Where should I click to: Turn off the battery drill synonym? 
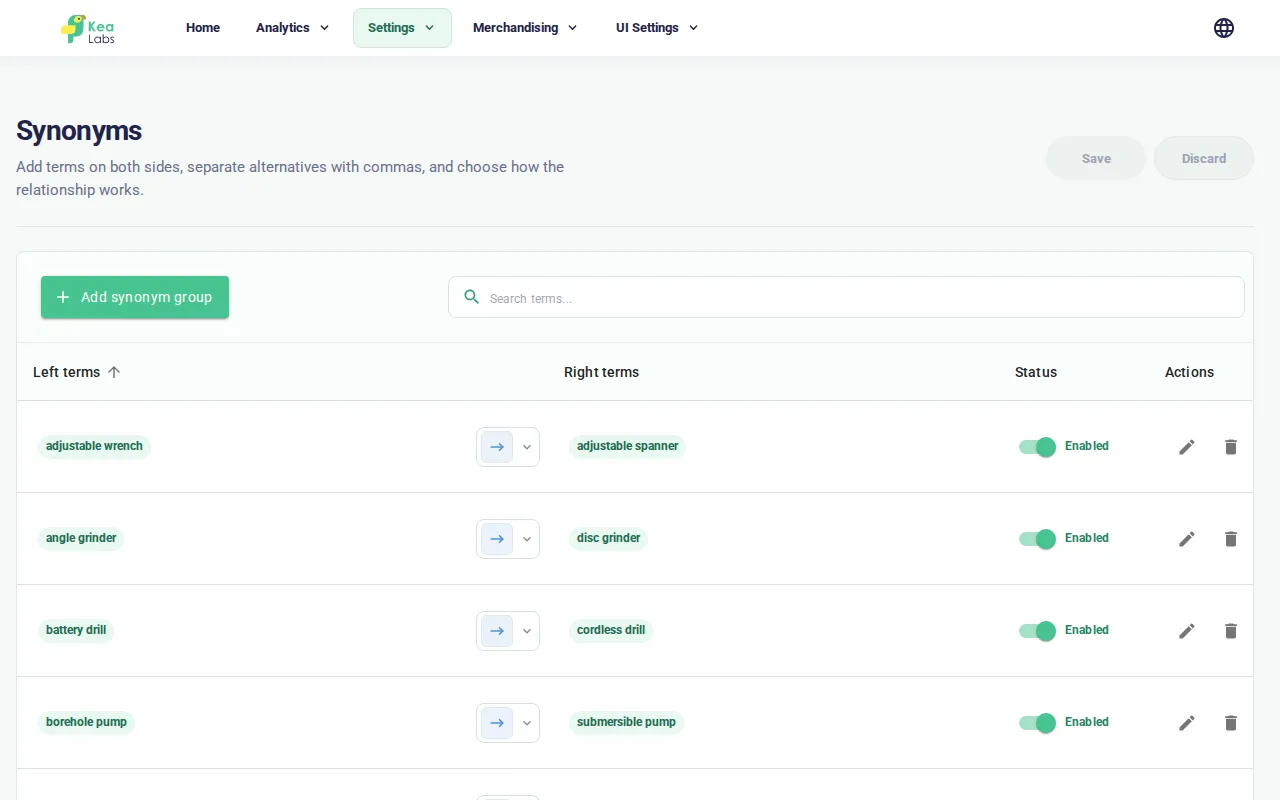click(x=1037, y=631)
